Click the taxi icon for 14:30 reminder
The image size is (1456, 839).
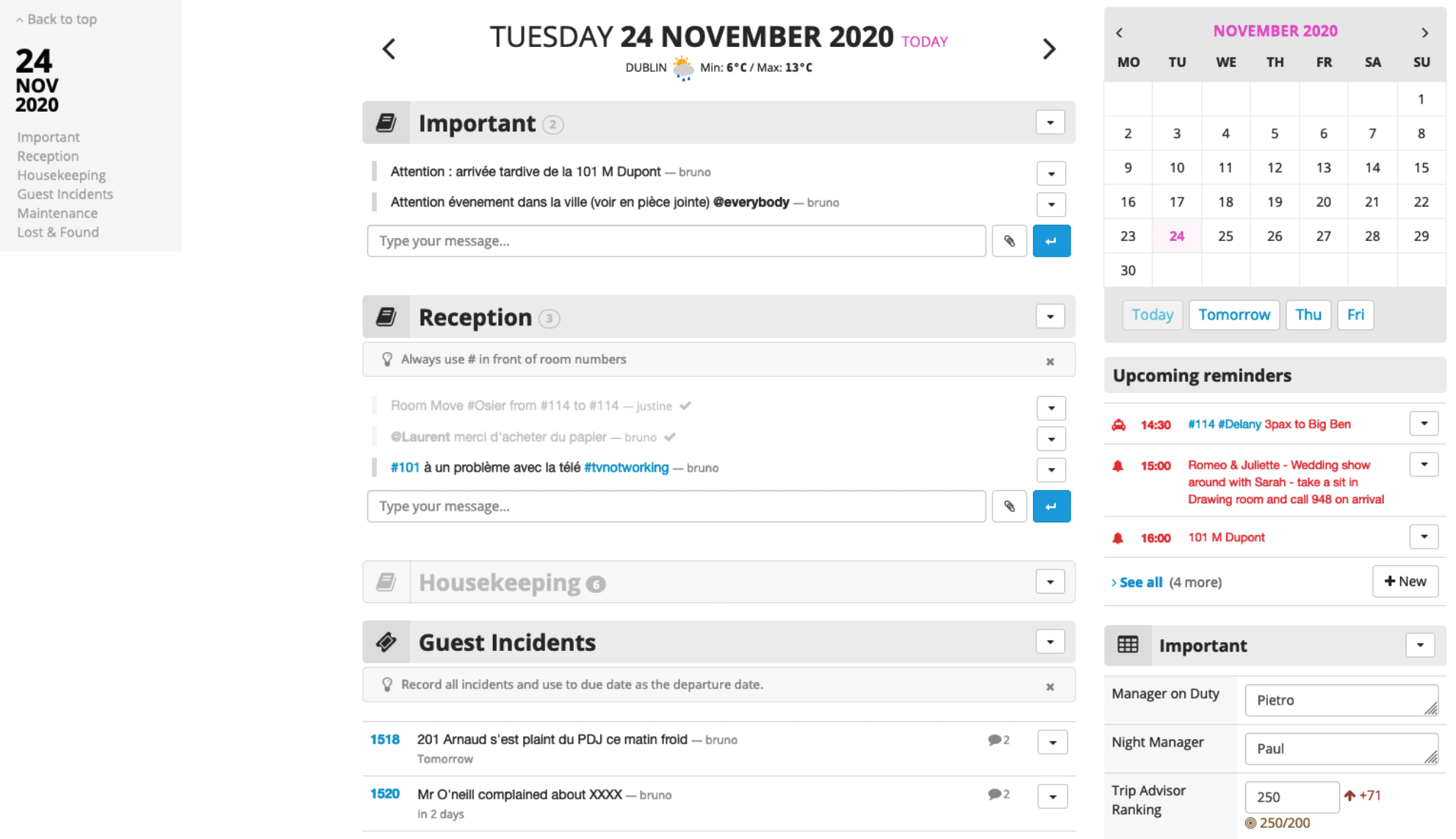point(1119,425)
